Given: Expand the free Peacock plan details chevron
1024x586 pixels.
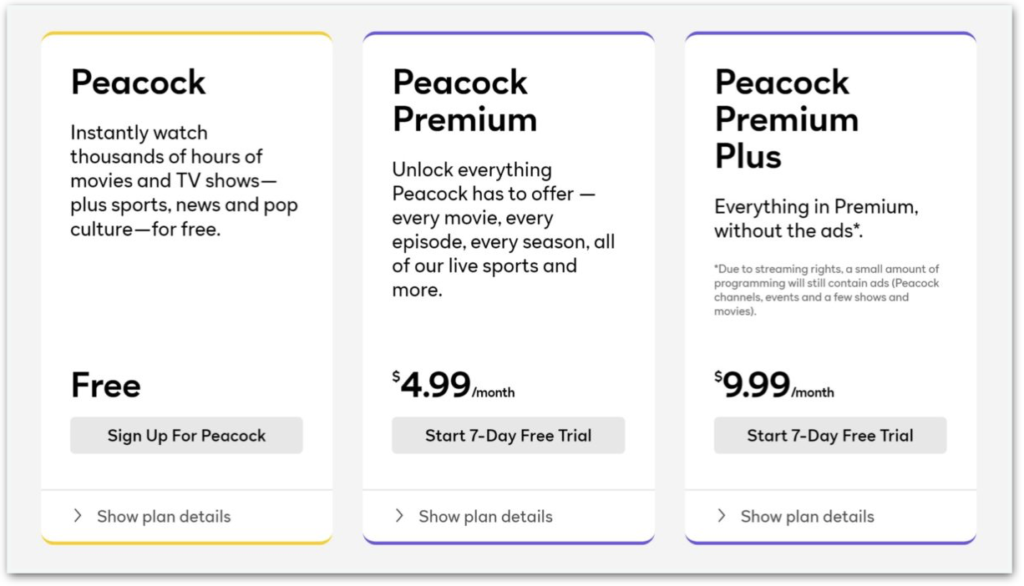Looking at the screenshot, I should coord(78,515).
